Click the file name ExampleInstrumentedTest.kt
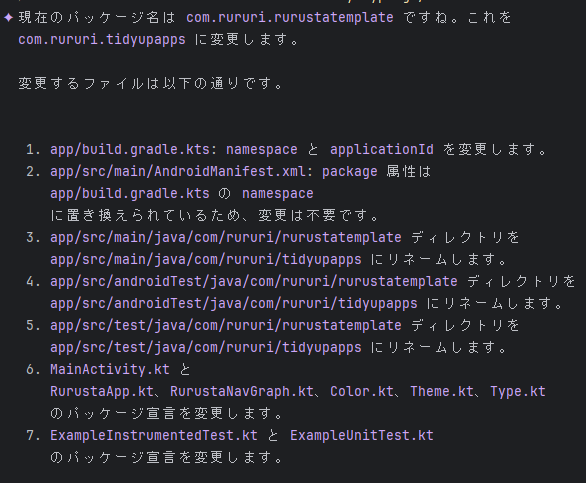This screenshot has width=586, height=483. point(154,436)
